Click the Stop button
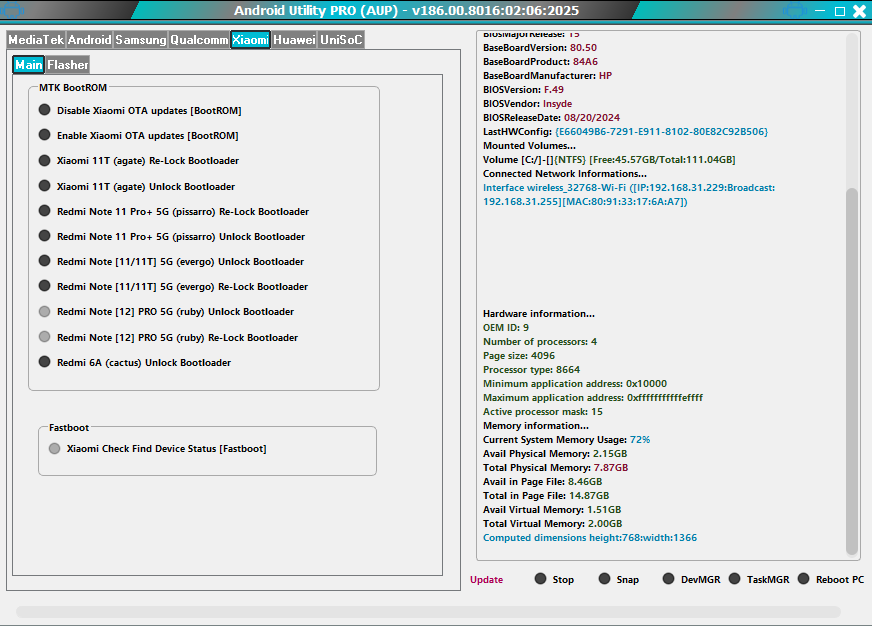872x626 pixels. [x=554, y=579]
